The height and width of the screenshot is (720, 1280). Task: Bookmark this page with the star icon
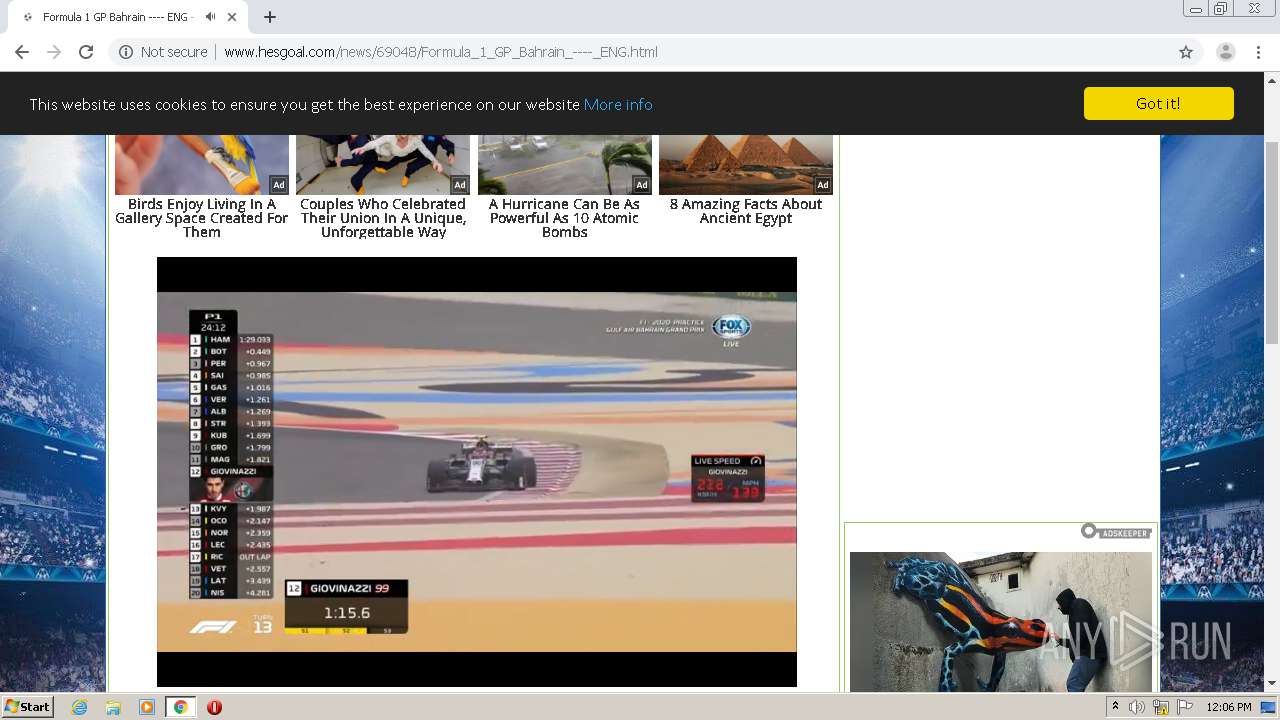point(1186,52)
